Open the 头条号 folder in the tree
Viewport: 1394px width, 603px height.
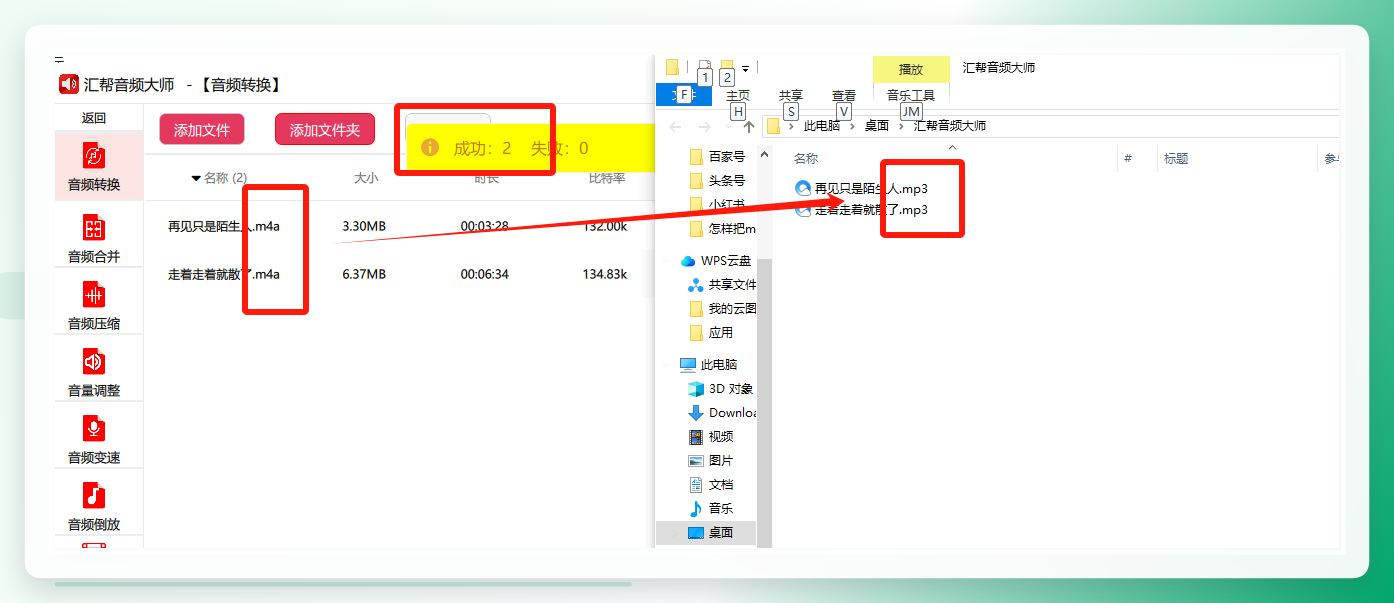point(717,181)
